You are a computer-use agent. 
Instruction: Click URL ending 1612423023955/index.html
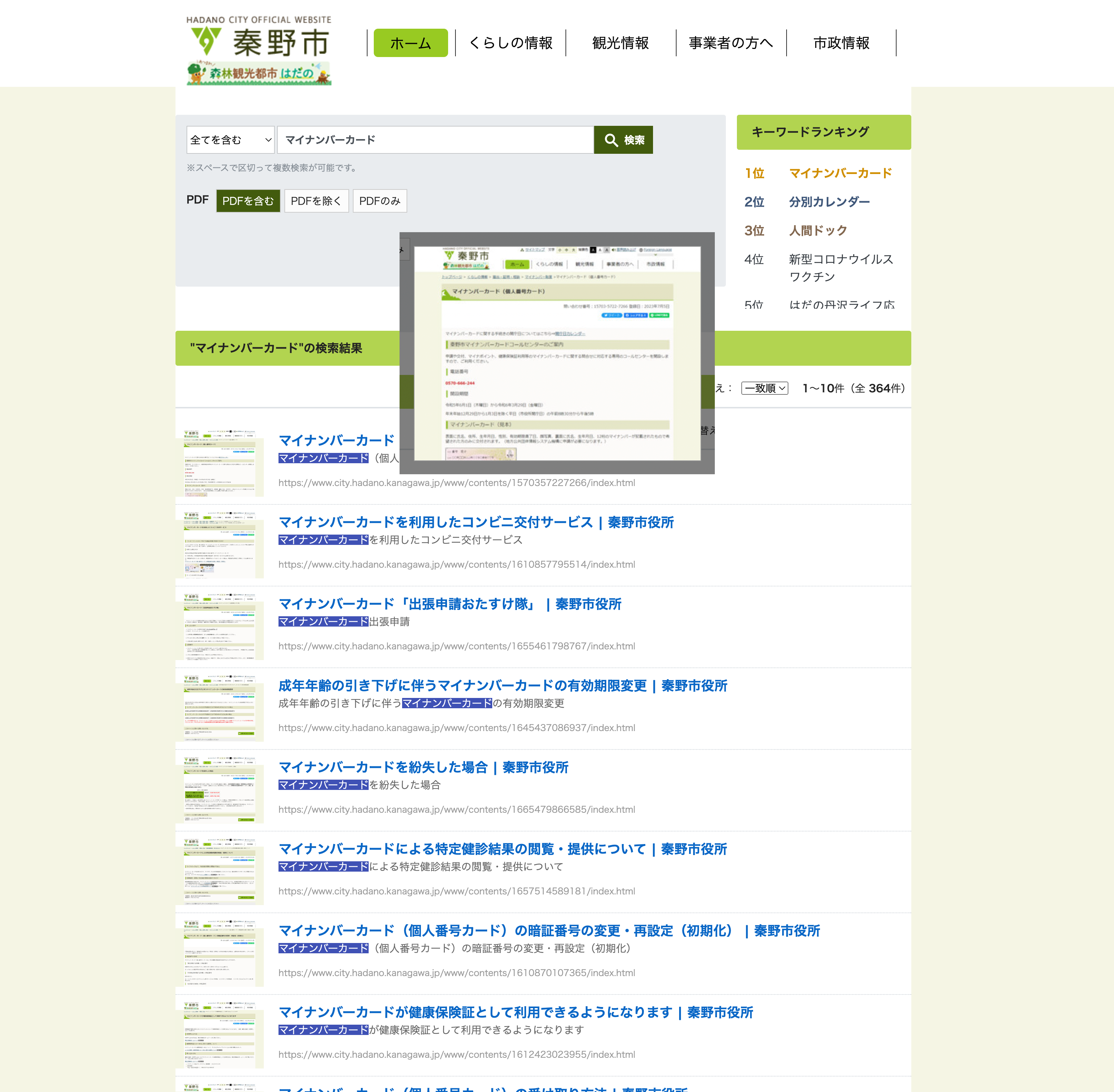[x=456, y=1055]
